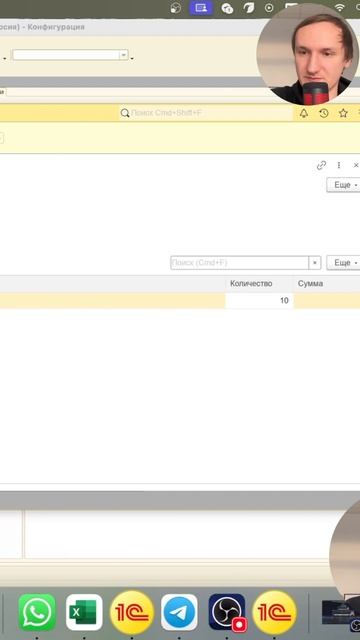Click the Сумма column header
This screenshot has width=360, height=640.
[327, 283]
